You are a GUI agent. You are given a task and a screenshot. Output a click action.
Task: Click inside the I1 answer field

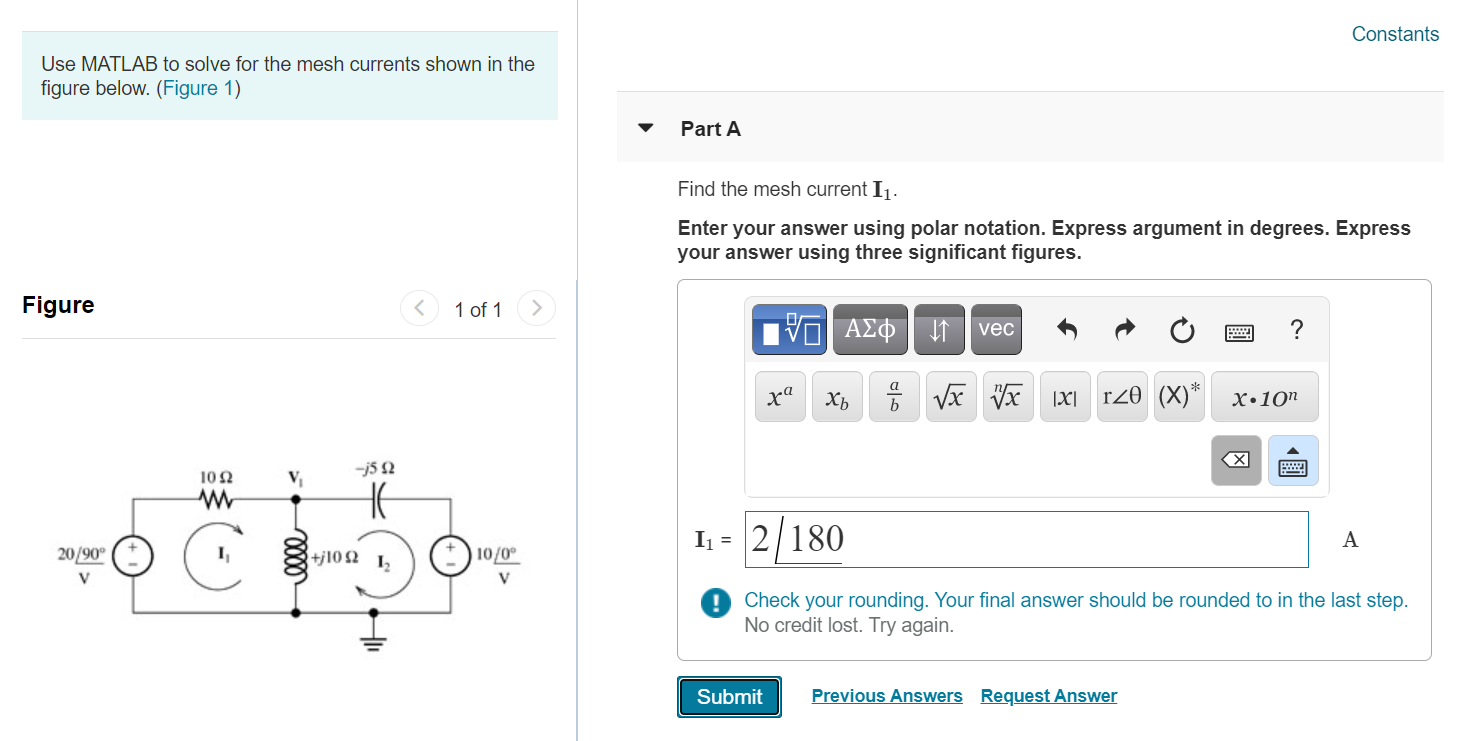tap(1026, 539)
